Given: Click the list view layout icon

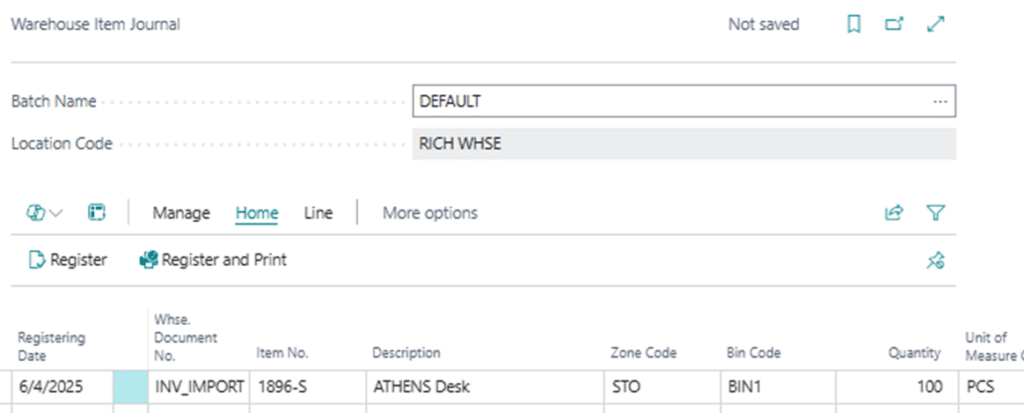Looking at the screenshot, I should (97, 213).
